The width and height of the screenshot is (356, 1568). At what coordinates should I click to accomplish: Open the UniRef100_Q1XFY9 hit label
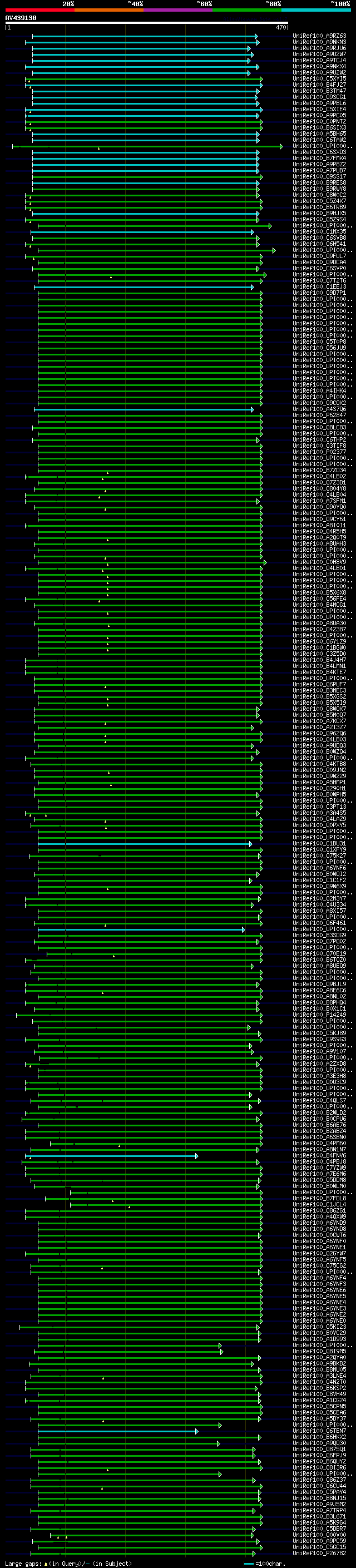[319, 850]
